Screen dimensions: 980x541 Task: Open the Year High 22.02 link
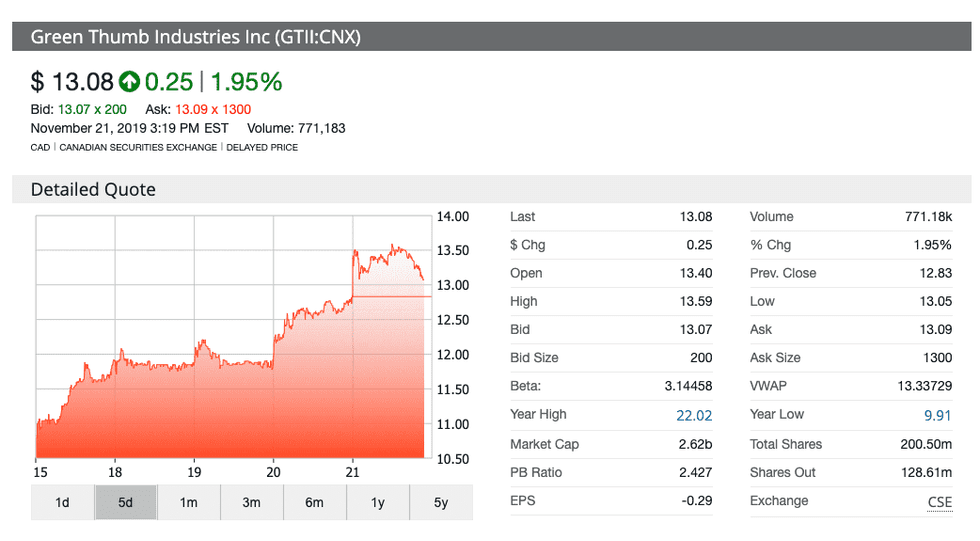coord(695,415)
